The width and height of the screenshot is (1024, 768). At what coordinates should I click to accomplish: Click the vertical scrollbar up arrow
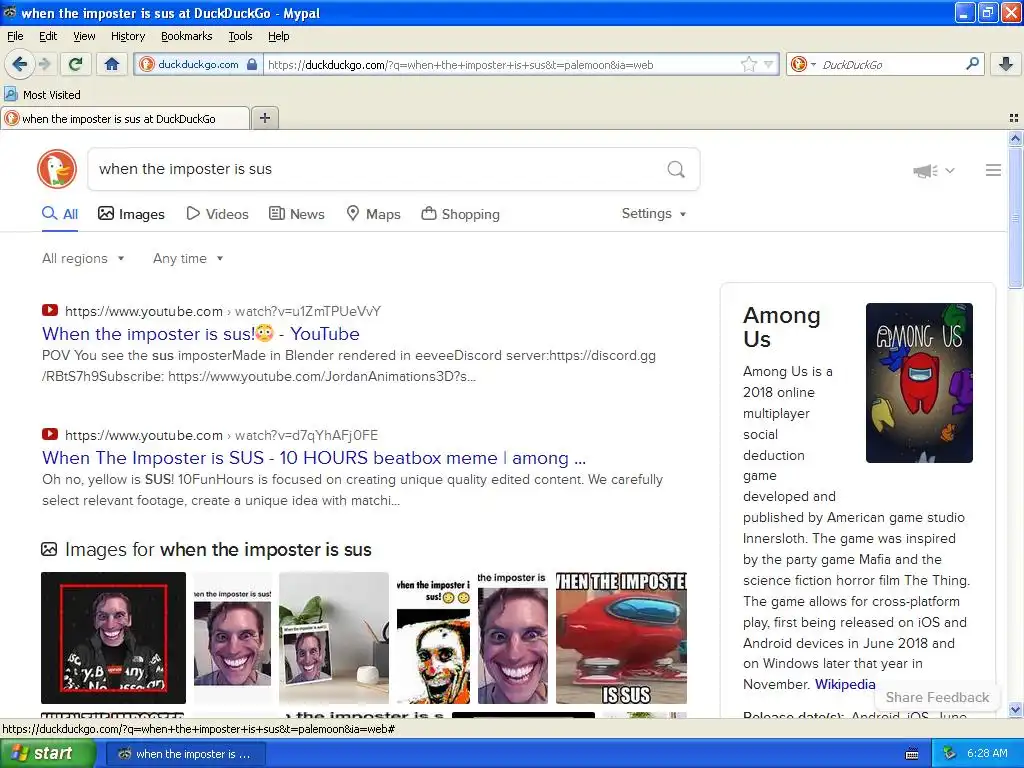click(1016, 138)
